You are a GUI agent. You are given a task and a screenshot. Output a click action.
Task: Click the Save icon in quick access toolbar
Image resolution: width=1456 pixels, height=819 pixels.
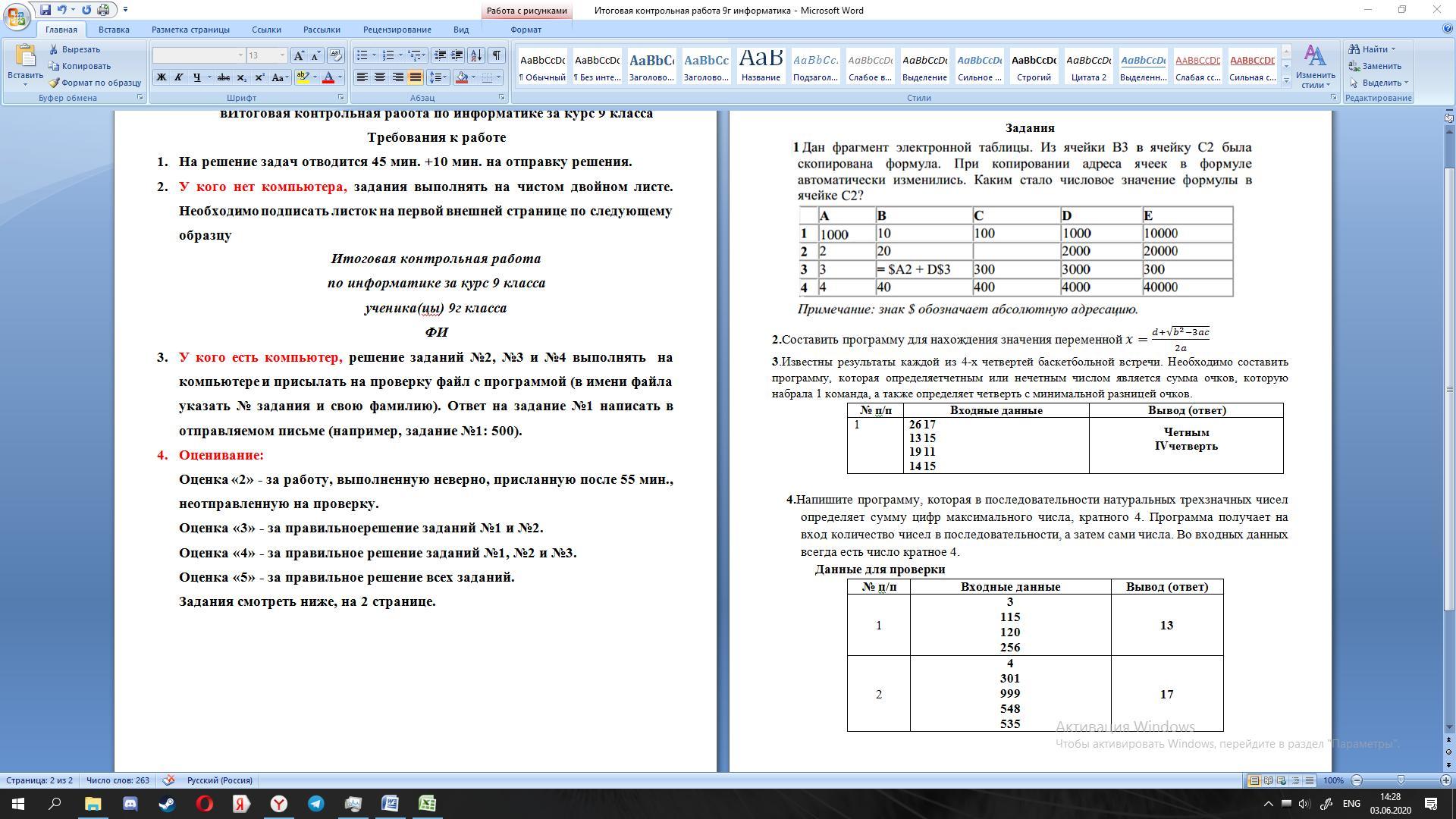[x=45, y=10]
